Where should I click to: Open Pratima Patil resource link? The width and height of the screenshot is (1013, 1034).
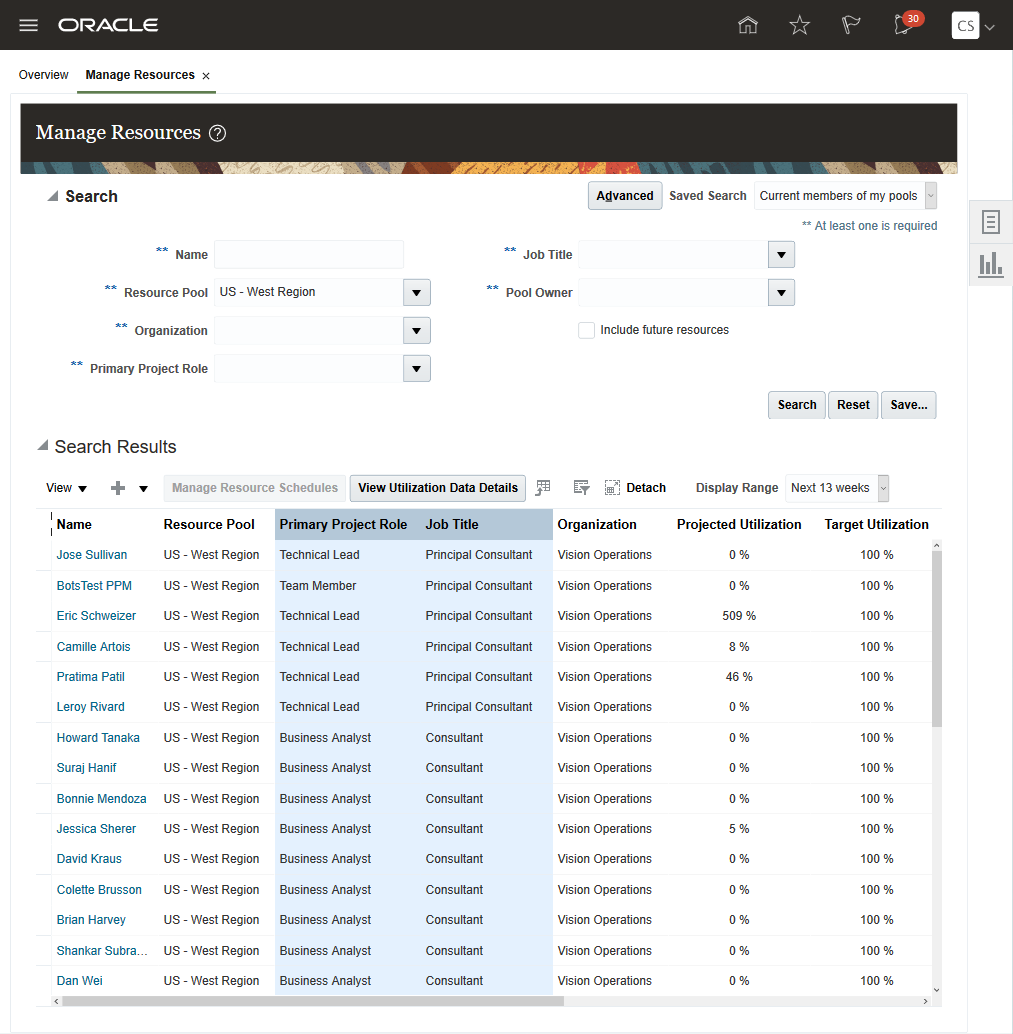pos(90,677)
